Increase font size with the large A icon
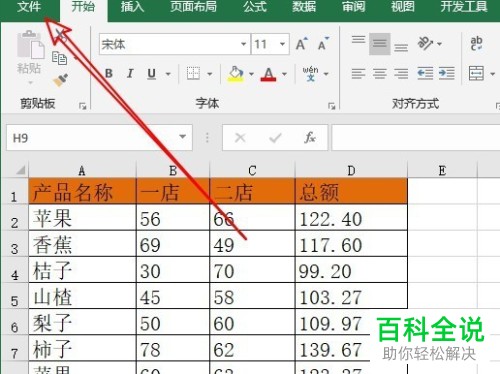Image resolution: width=500 pixels, height=374 pixels. tap(302, 44)
